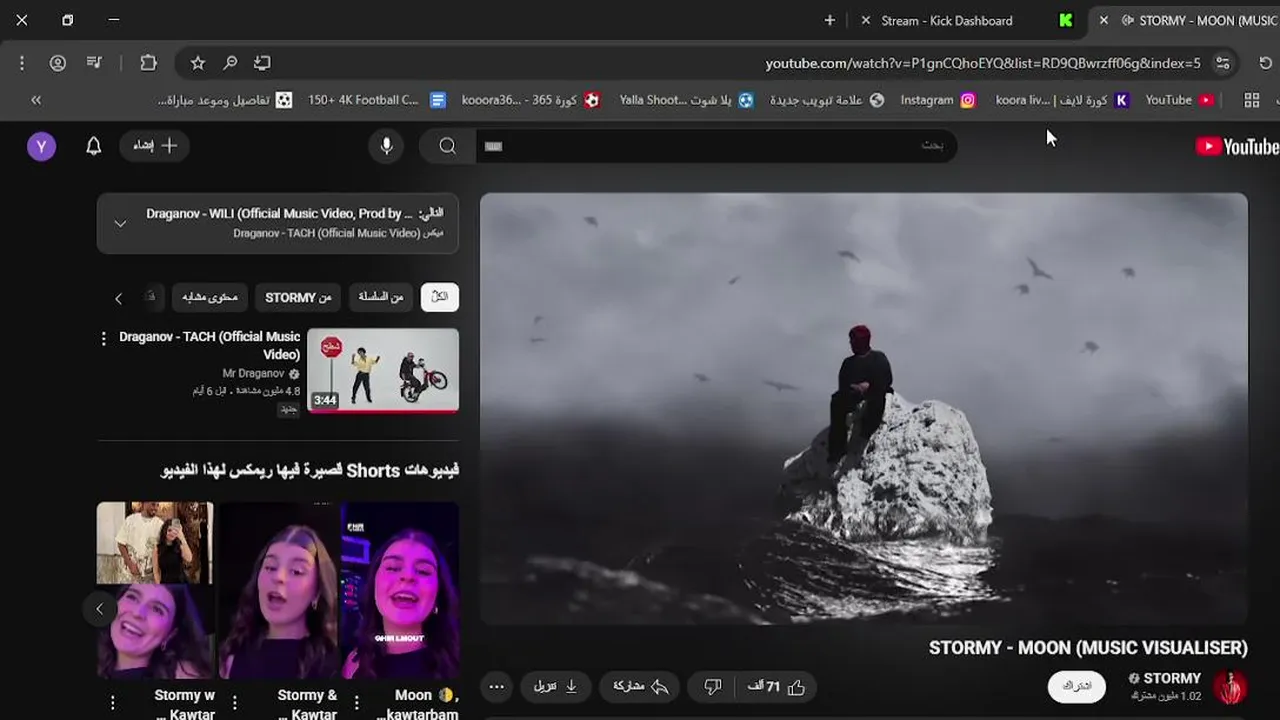Viewport: 1280px width, 720px height.
Task: Open the 'Stormy & Kawtar' Short thumbnail
Action: tap(279, 590)
